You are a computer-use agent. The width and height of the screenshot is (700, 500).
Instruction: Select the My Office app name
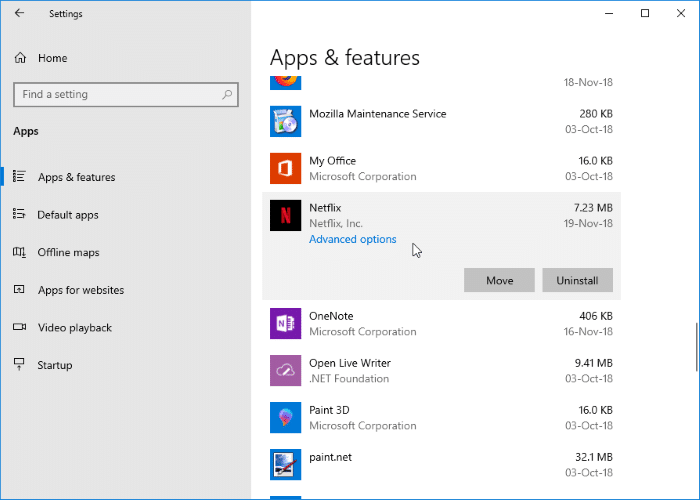(x=333, y=161)
